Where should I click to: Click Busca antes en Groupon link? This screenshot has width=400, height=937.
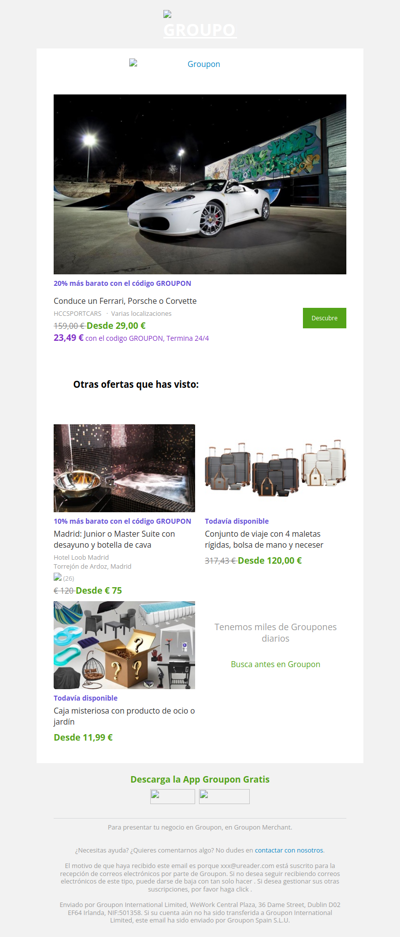[x=276, y=664]
